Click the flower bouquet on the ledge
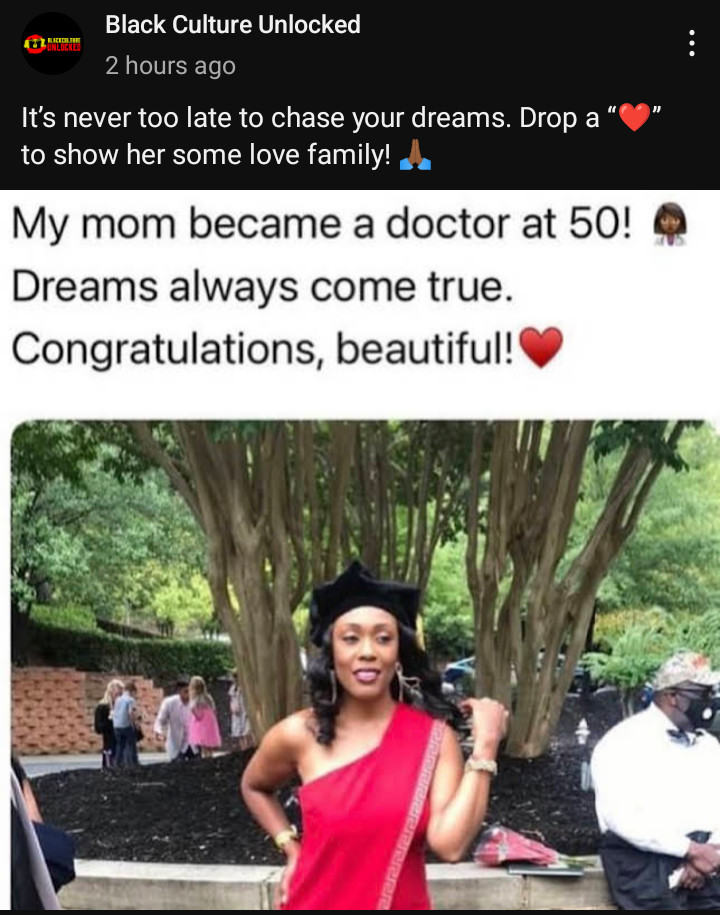720x915 pixels. (x=518, y=847)
